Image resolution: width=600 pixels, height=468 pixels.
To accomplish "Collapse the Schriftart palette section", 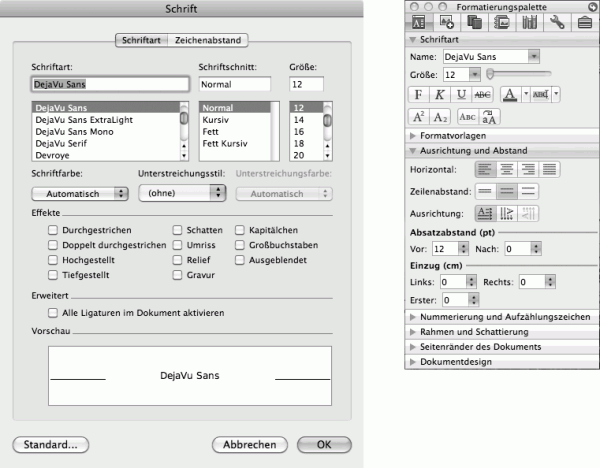I will tap(412, 39).
